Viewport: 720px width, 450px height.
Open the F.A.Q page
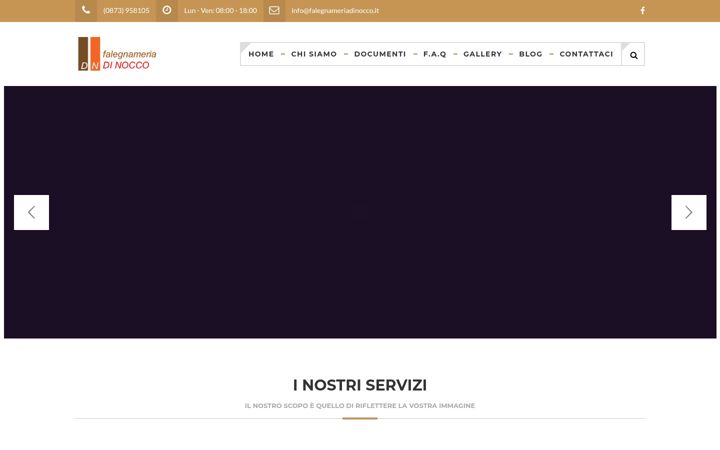435,54
